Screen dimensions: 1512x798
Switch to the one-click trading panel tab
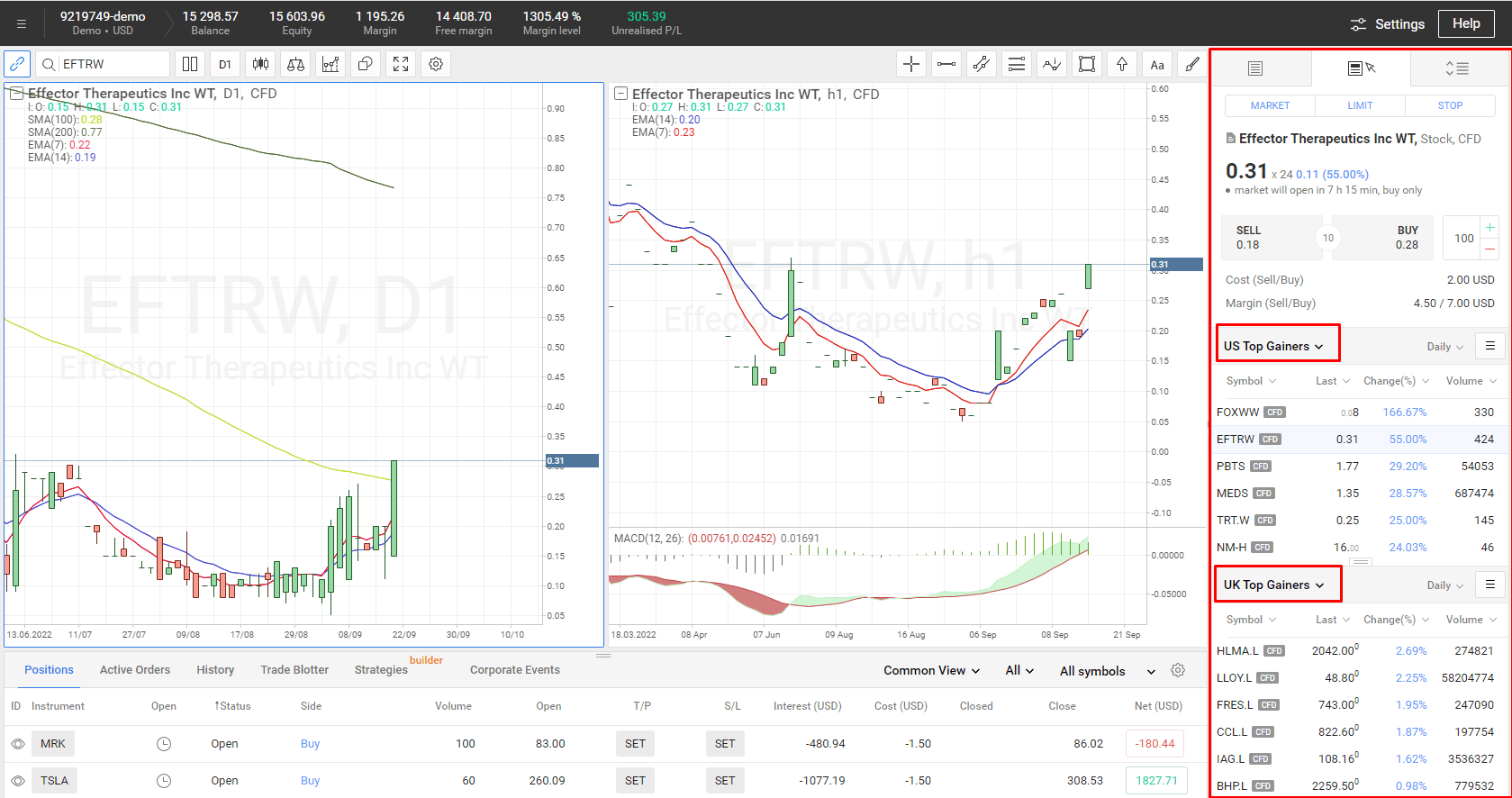pos(1361,68)
